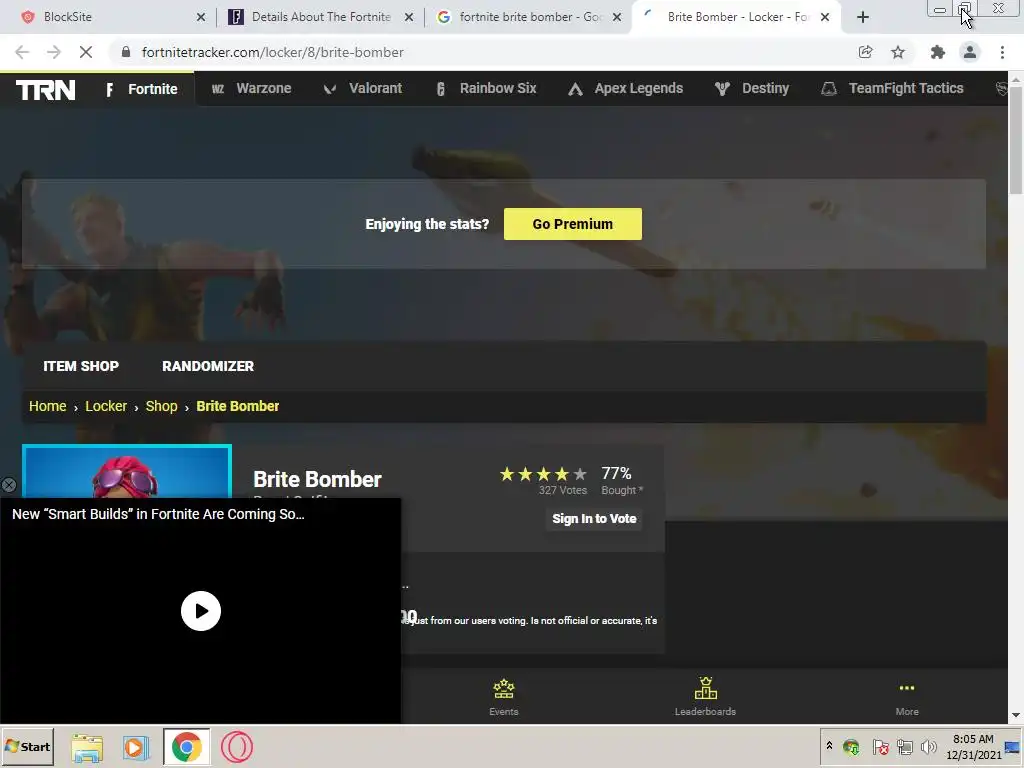Follow the Home breadcrumb link

[x=48, y=406]
